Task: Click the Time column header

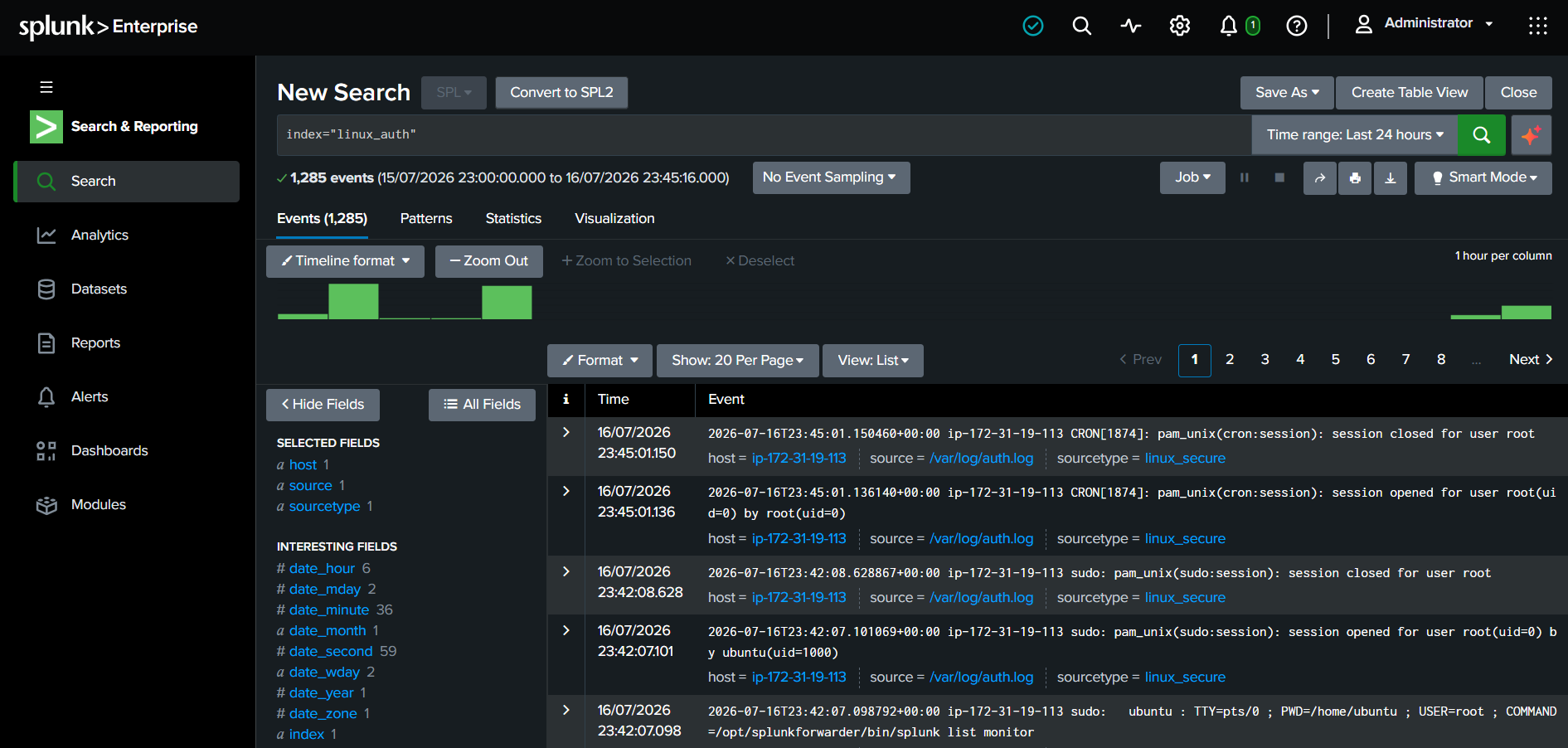Action: tap(614, 400)
